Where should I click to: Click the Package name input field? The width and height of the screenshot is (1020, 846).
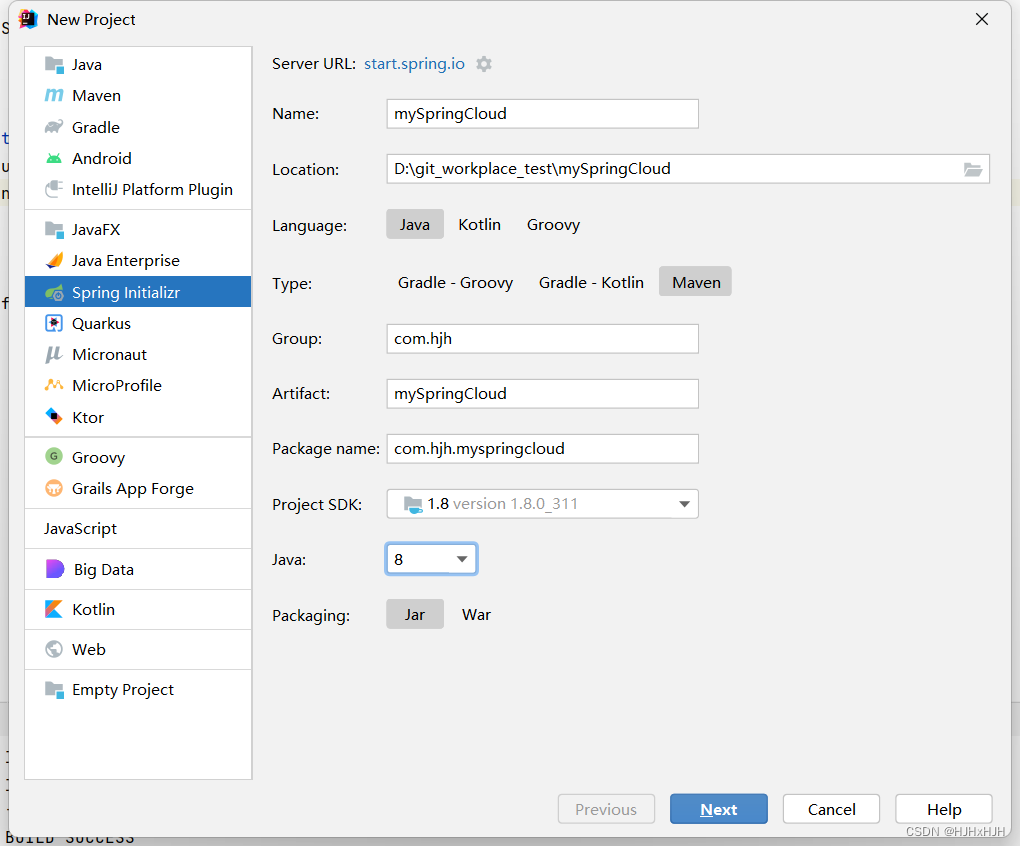tap(543, 449)
